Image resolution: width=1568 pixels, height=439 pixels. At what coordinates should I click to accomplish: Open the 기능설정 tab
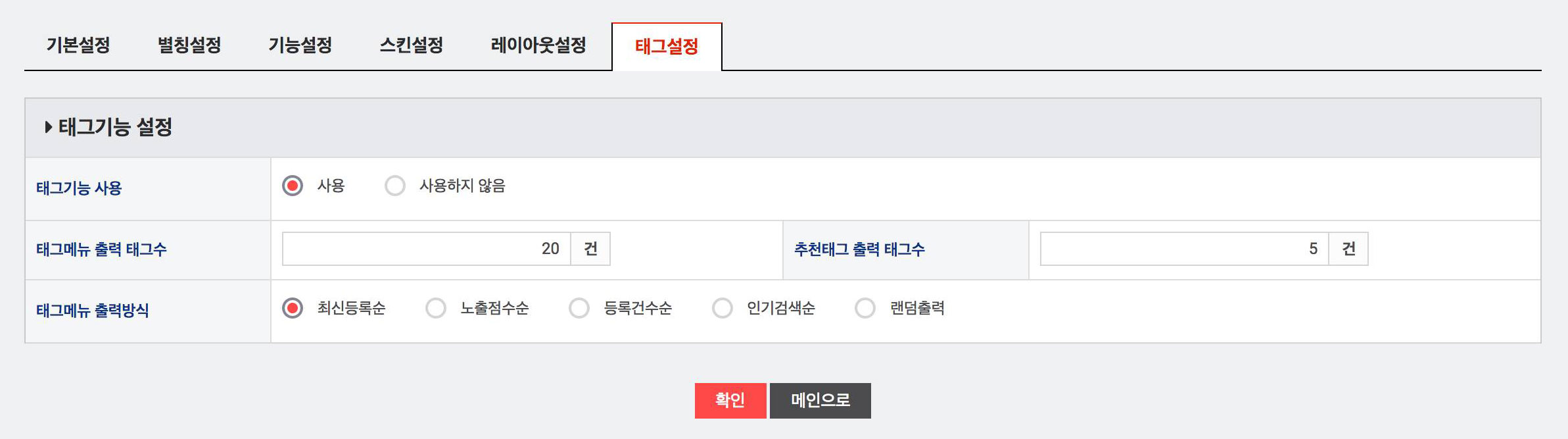tap(300, 45)
